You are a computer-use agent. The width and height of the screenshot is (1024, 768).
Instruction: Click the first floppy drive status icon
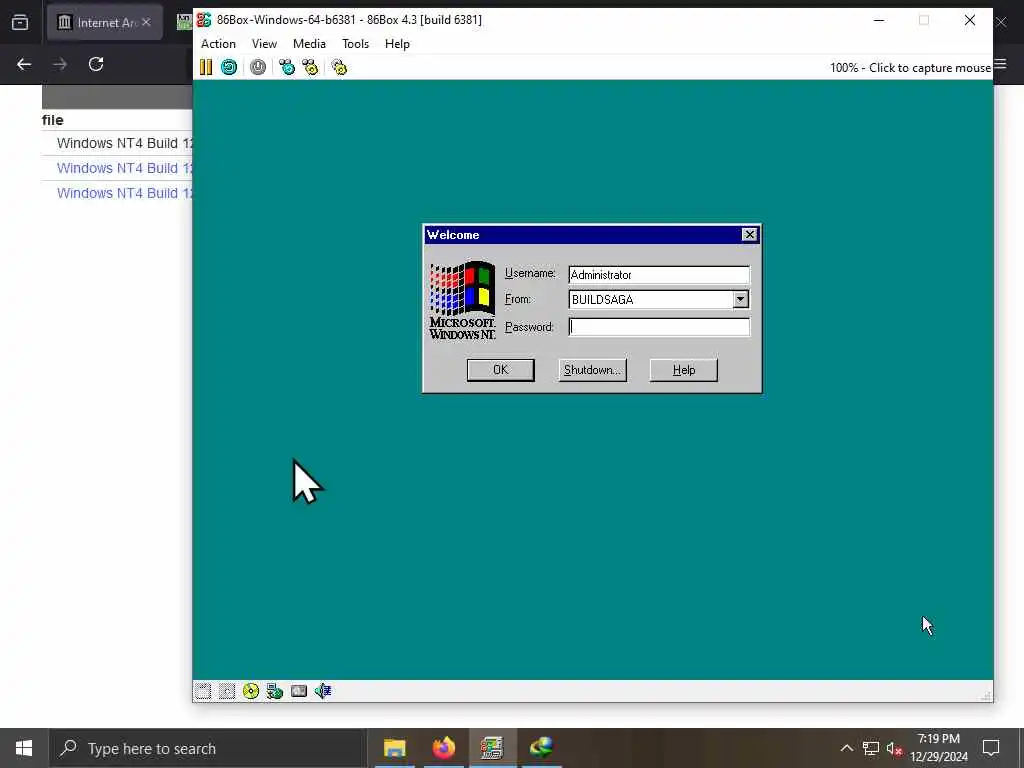203,691
